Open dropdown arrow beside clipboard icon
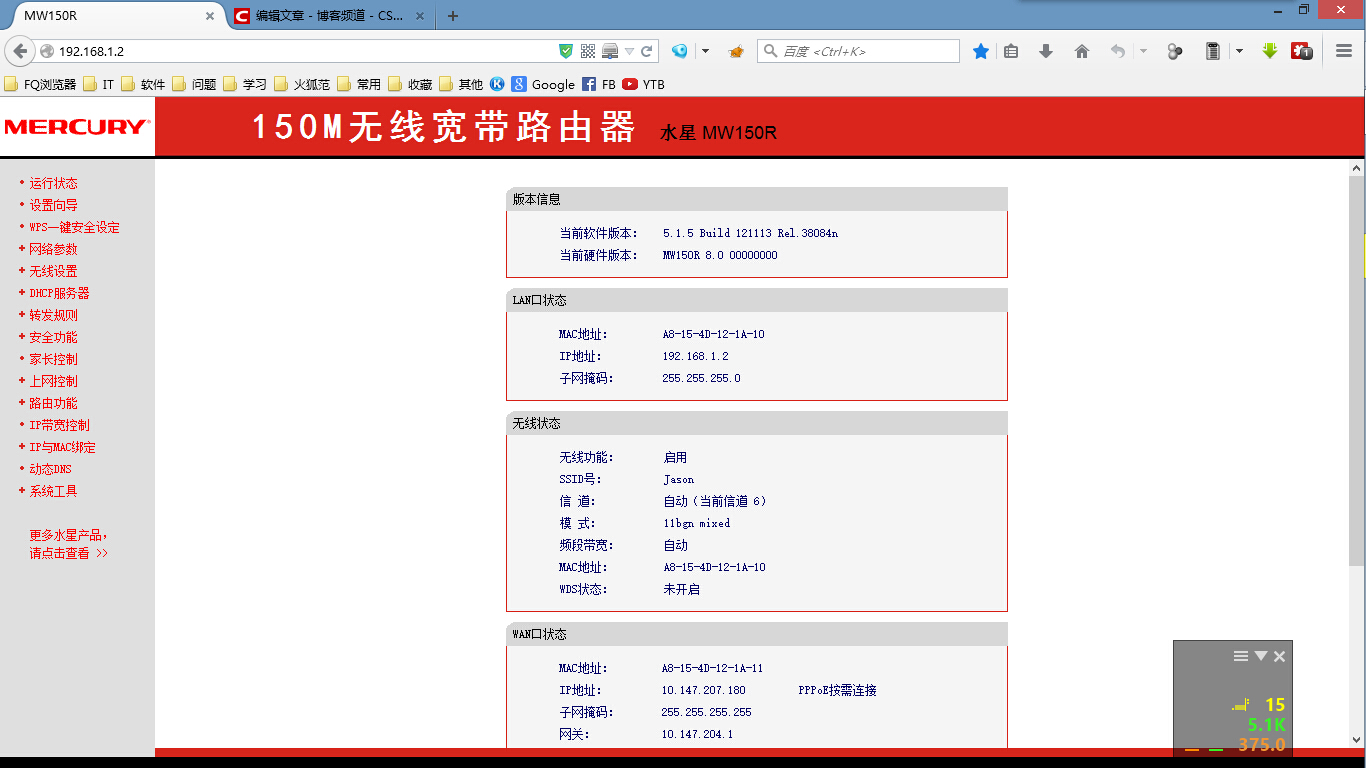The height and width of the screenshot is (768, 1366). click(1239, 51)
